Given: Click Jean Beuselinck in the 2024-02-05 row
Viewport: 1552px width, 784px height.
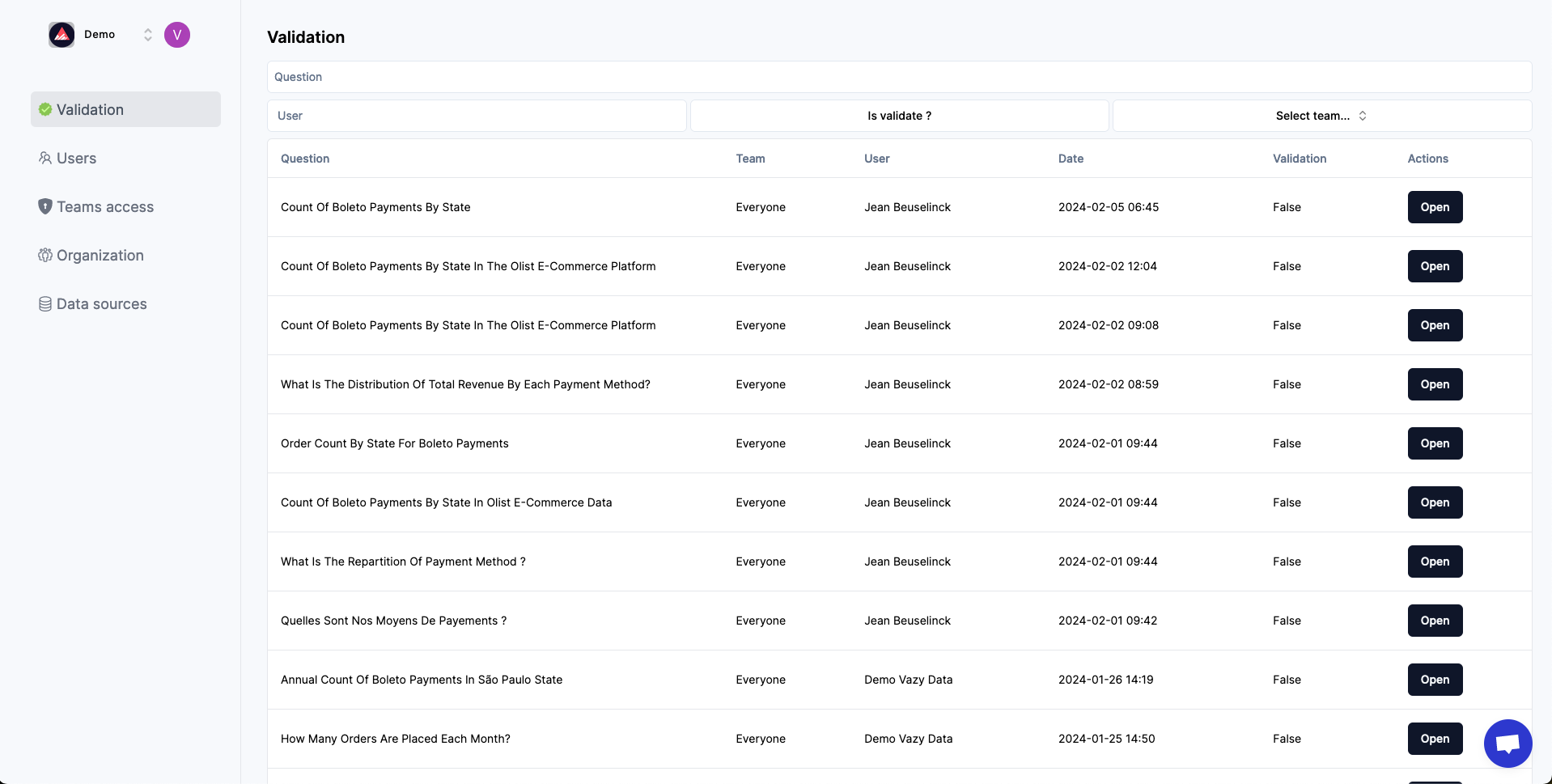Looking at the screenshot, I should point(908,207).
